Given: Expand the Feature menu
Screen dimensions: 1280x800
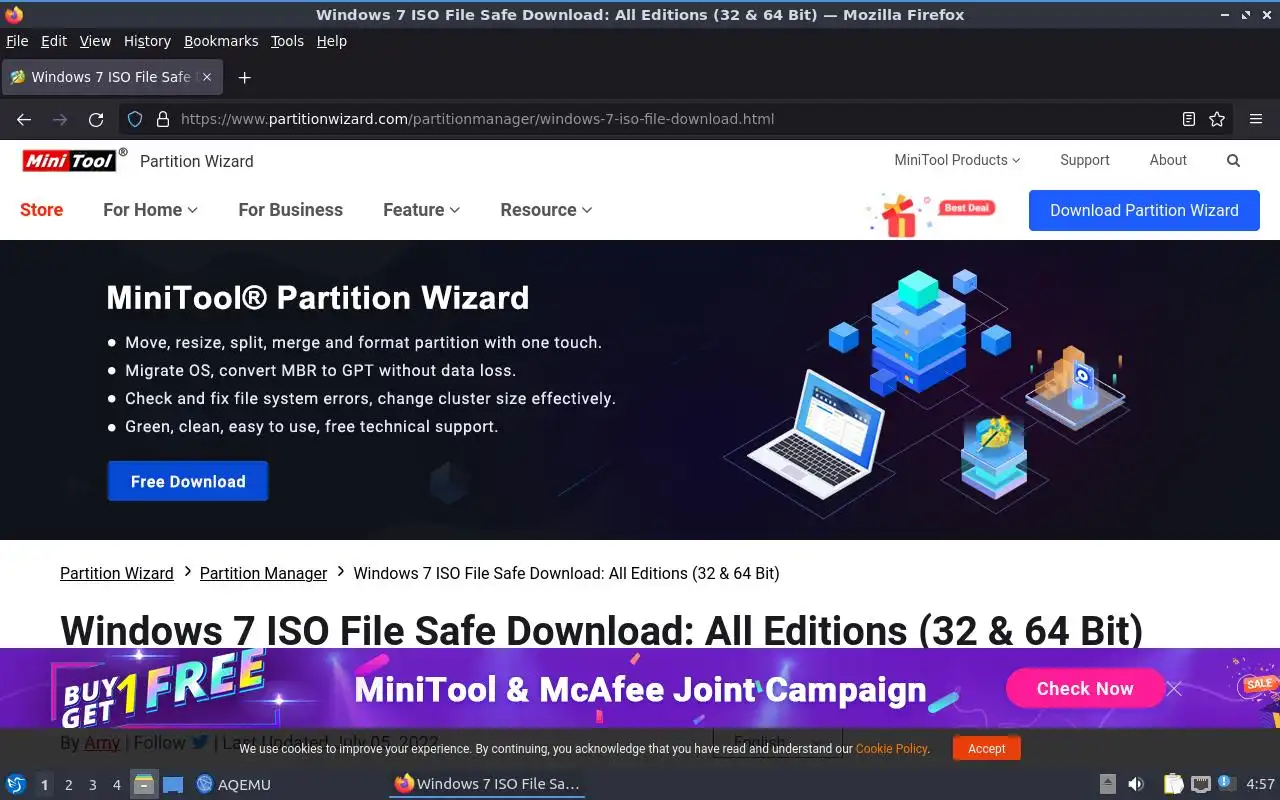Looking at the screenshot, I should pos(421,210).
